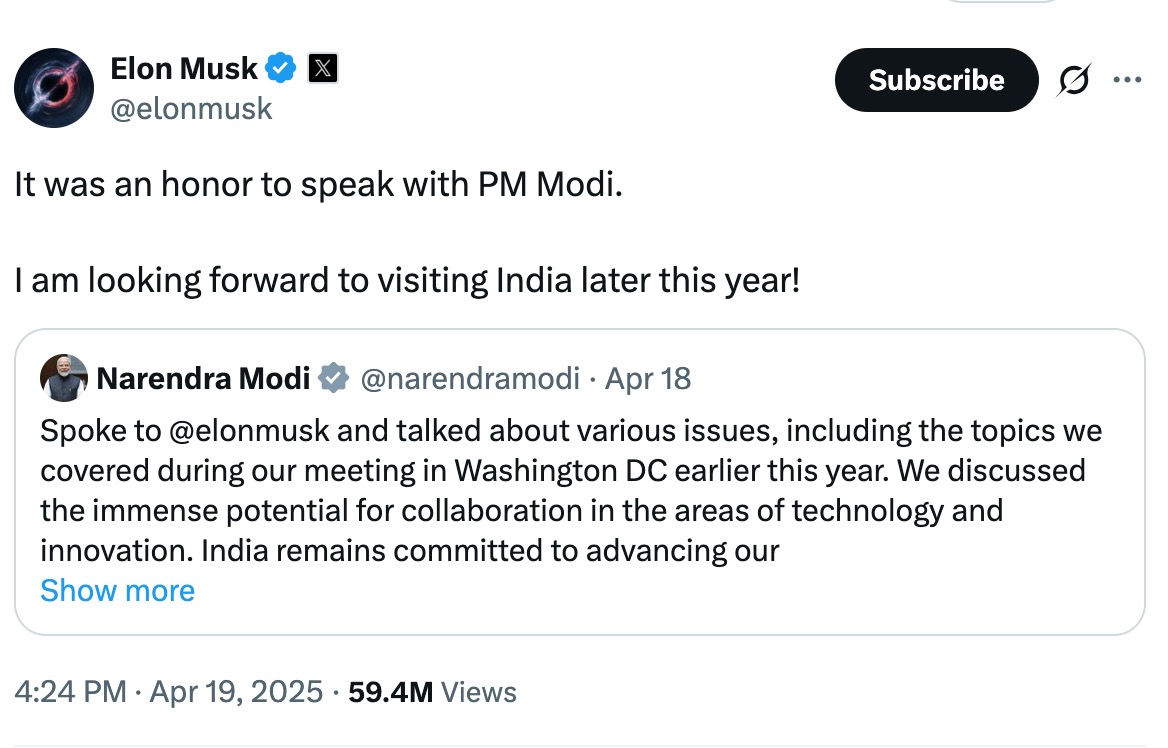Screen dimensions: 1168x748
Task: Click the Apr 18 date on the quoted post
Action: click(649, 379)
